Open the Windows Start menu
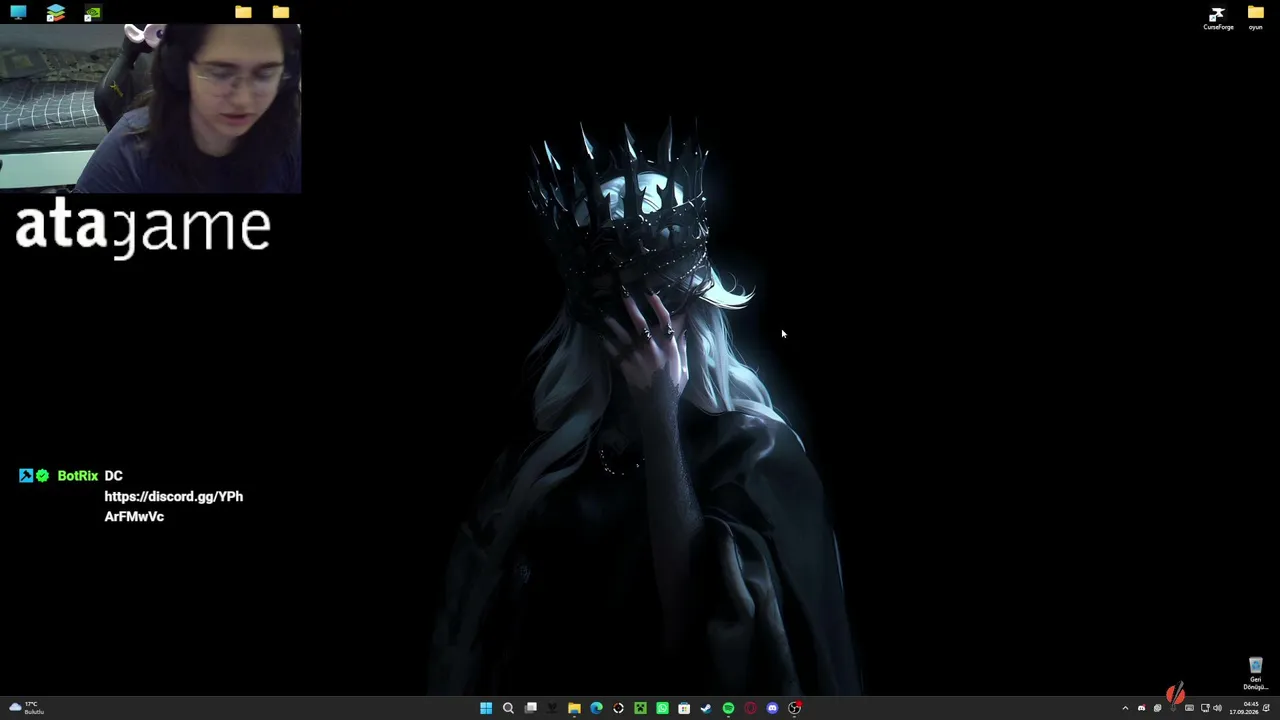Screen dimensions: 1280x720 (x=486, y=708)
